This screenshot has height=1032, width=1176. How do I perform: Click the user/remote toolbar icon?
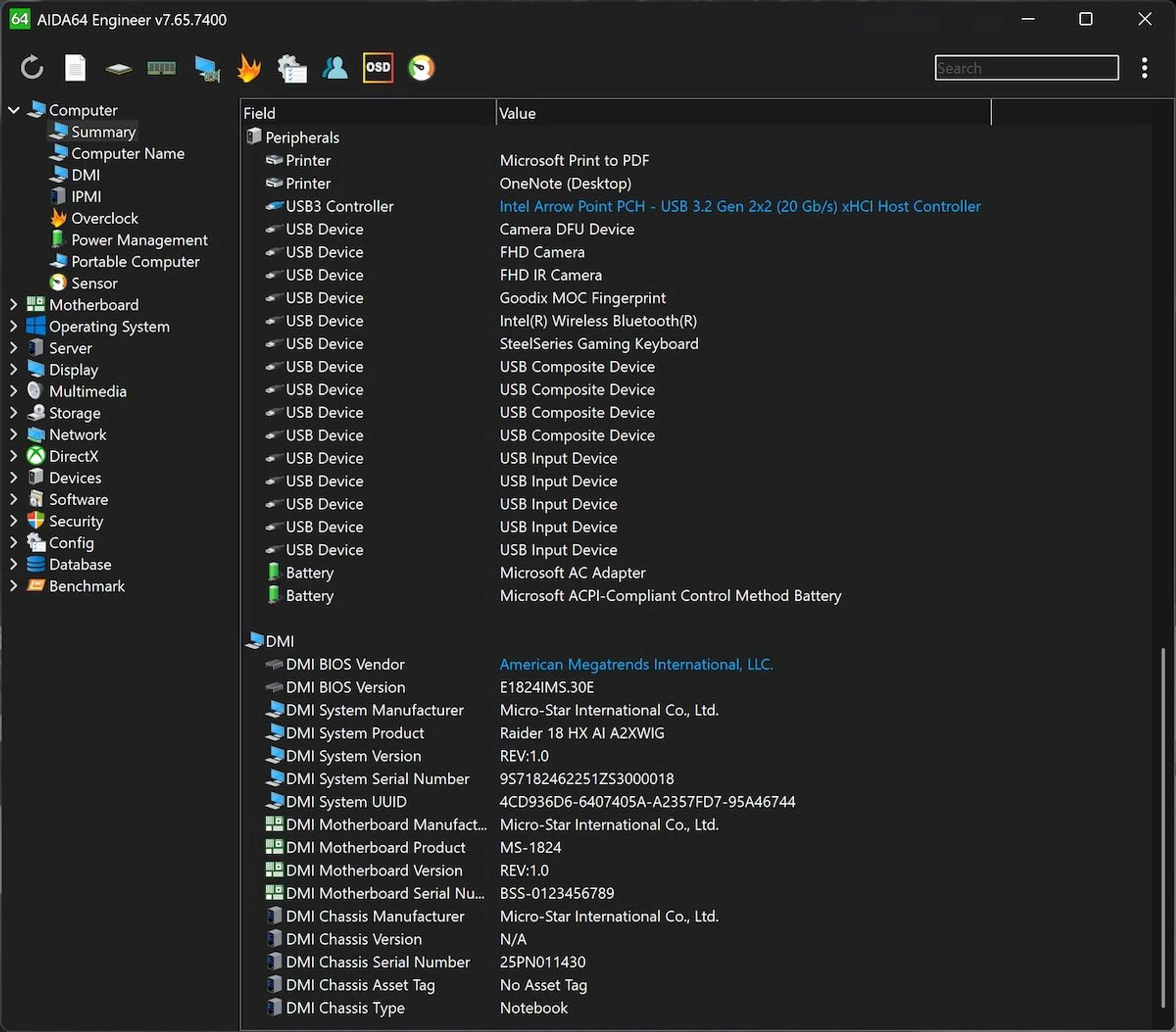click(x=335, y=67)
